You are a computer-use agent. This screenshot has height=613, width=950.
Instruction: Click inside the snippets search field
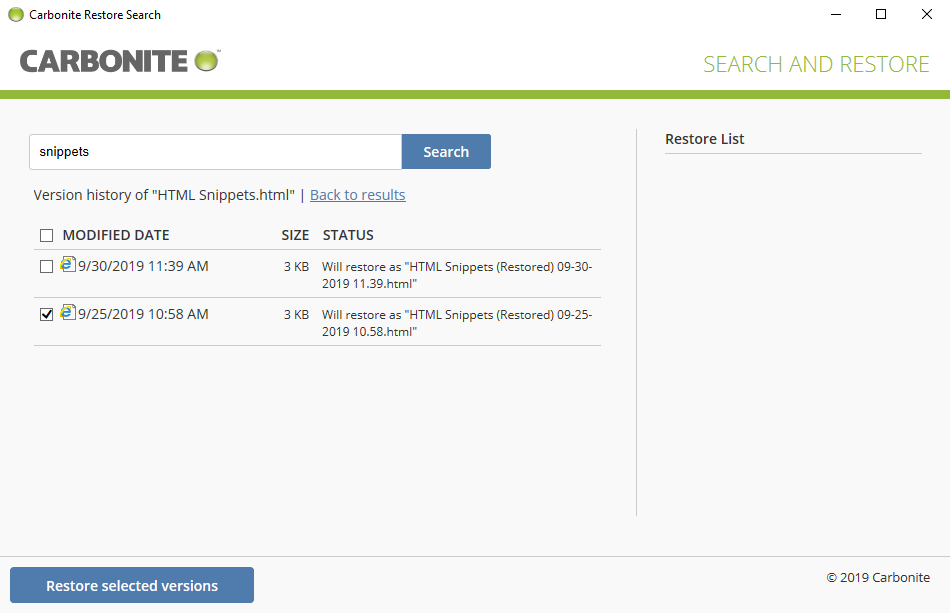tap(214, 151)
